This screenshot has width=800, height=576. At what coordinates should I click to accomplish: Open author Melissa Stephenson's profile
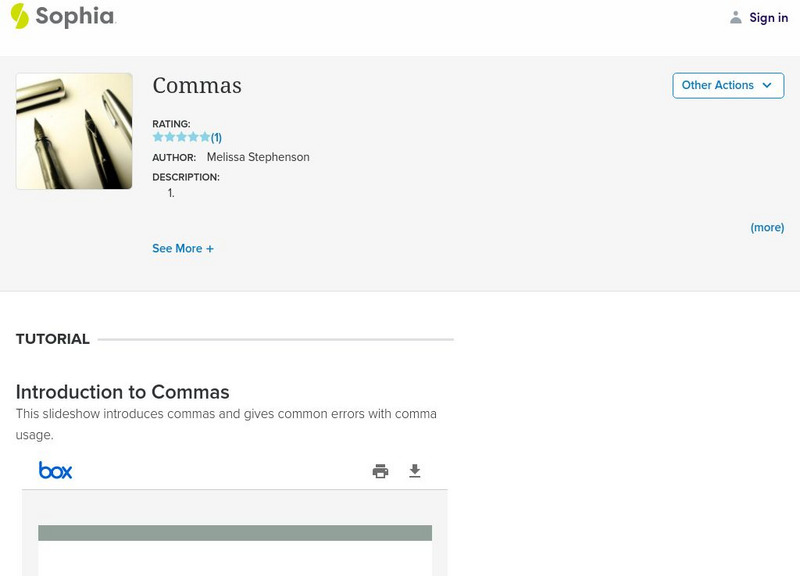point(258,157)
